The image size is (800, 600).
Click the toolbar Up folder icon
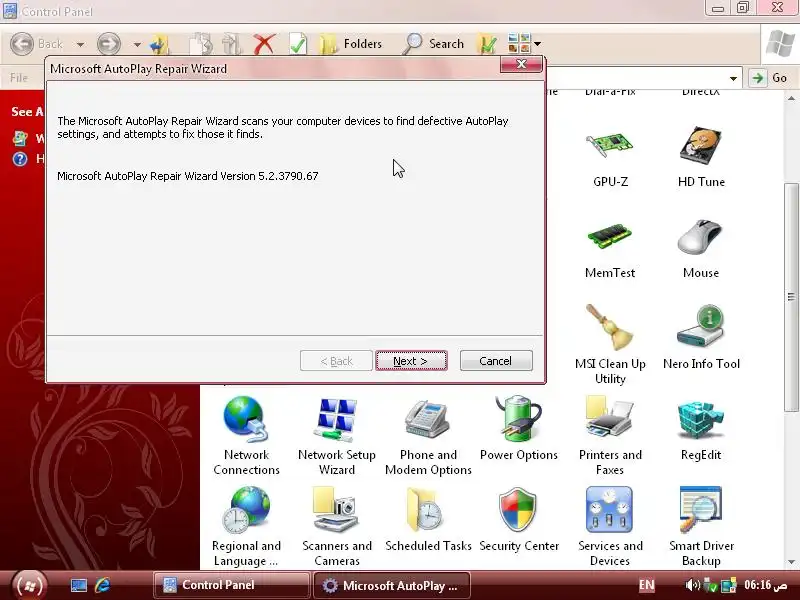click(160, 44)
